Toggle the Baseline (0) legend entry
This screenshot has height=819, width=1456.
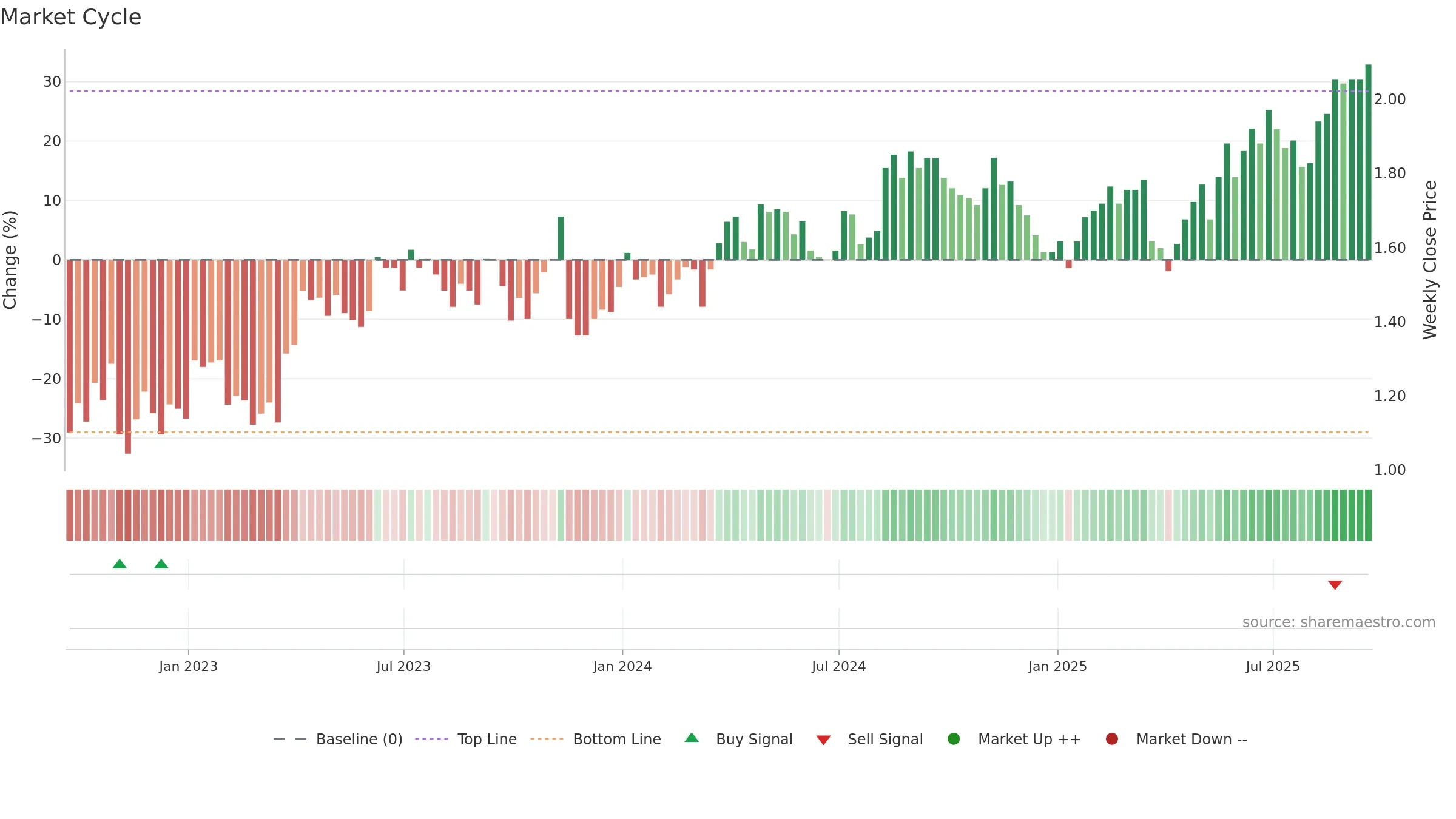[338, 740]
